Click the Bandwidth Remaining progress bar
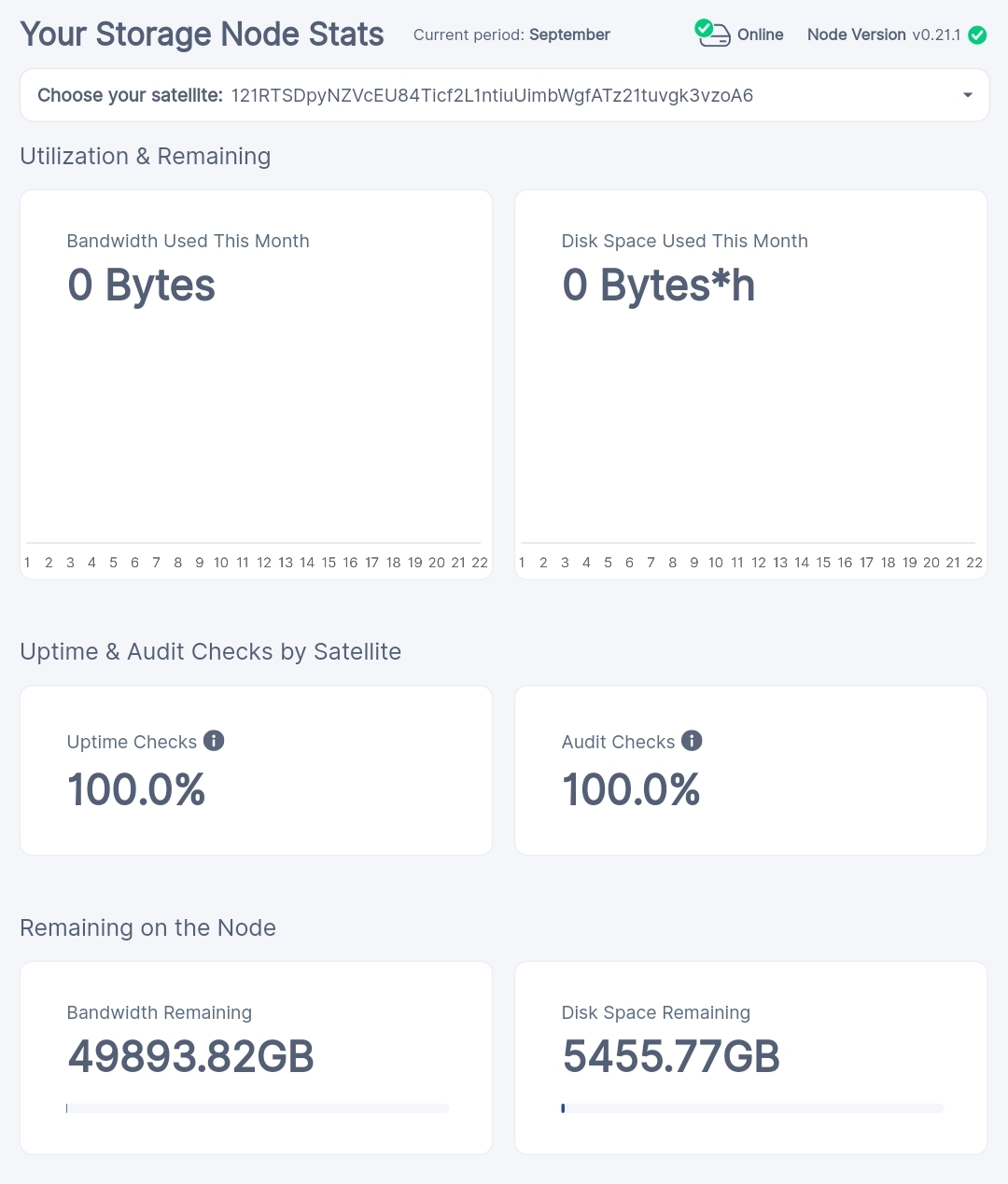This screenshot has width=1008, height=1184. tap(258, 1108)
